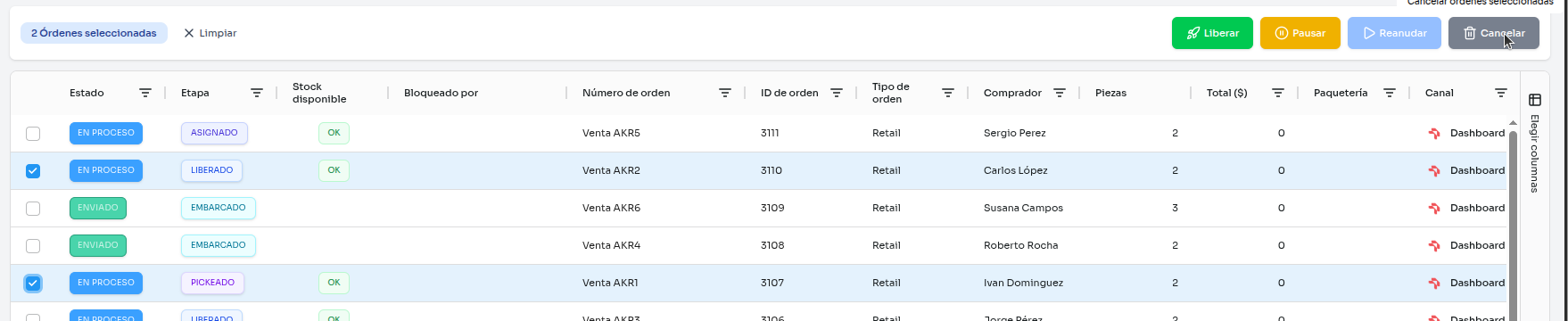Click the scrollbar up arrow
1568x321 pixels.
click(1512, 123)
